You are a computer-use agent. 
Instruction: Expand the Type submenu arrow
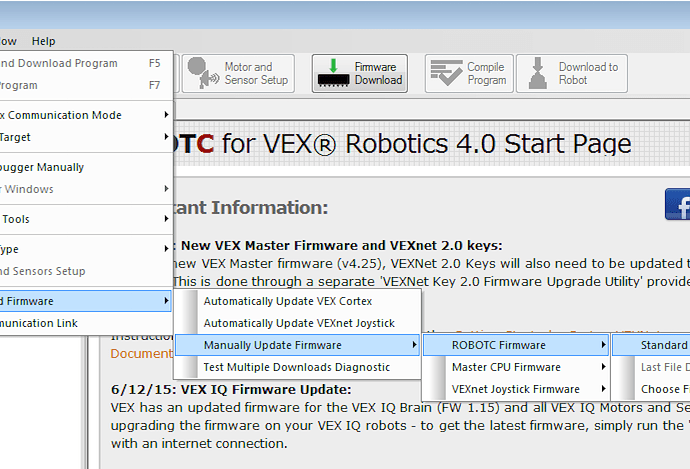166,249
